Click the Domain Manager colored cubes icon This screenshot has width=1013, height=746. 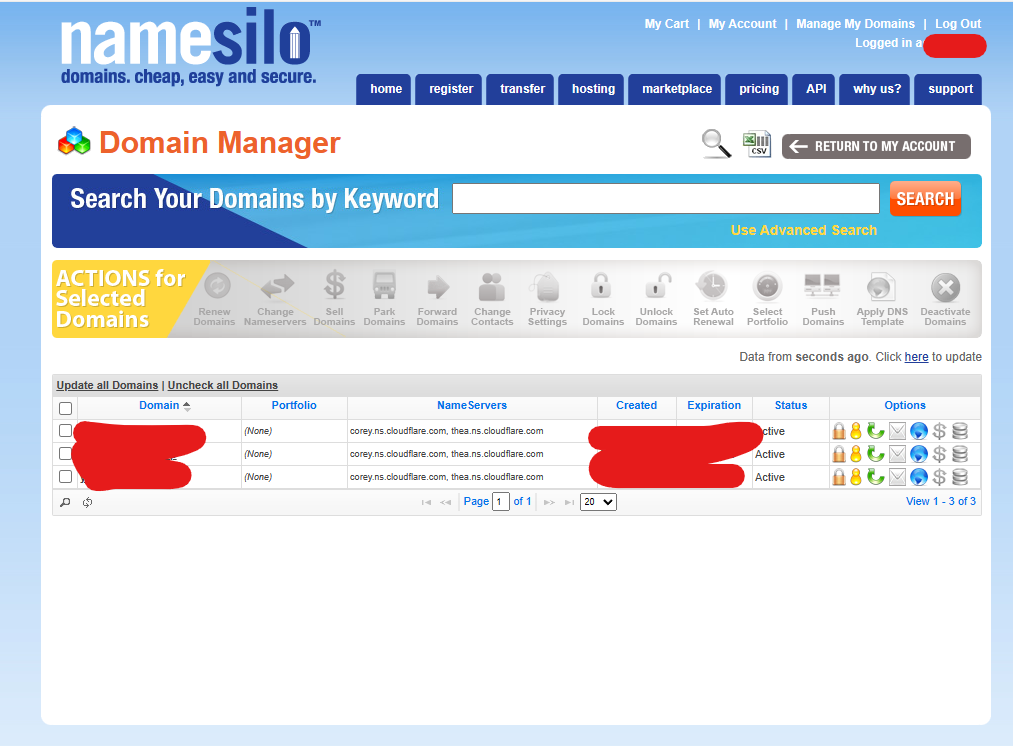(x=74, y=141)
